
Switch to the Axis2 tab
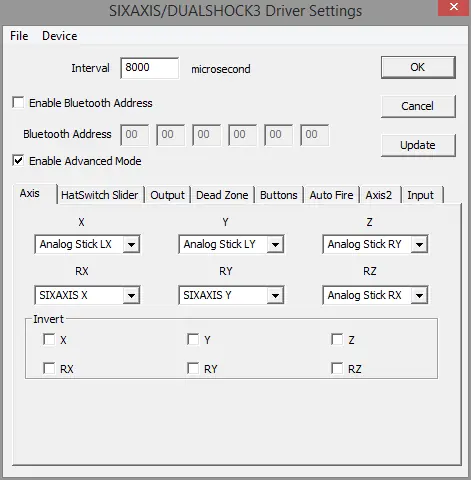point(379,195)
